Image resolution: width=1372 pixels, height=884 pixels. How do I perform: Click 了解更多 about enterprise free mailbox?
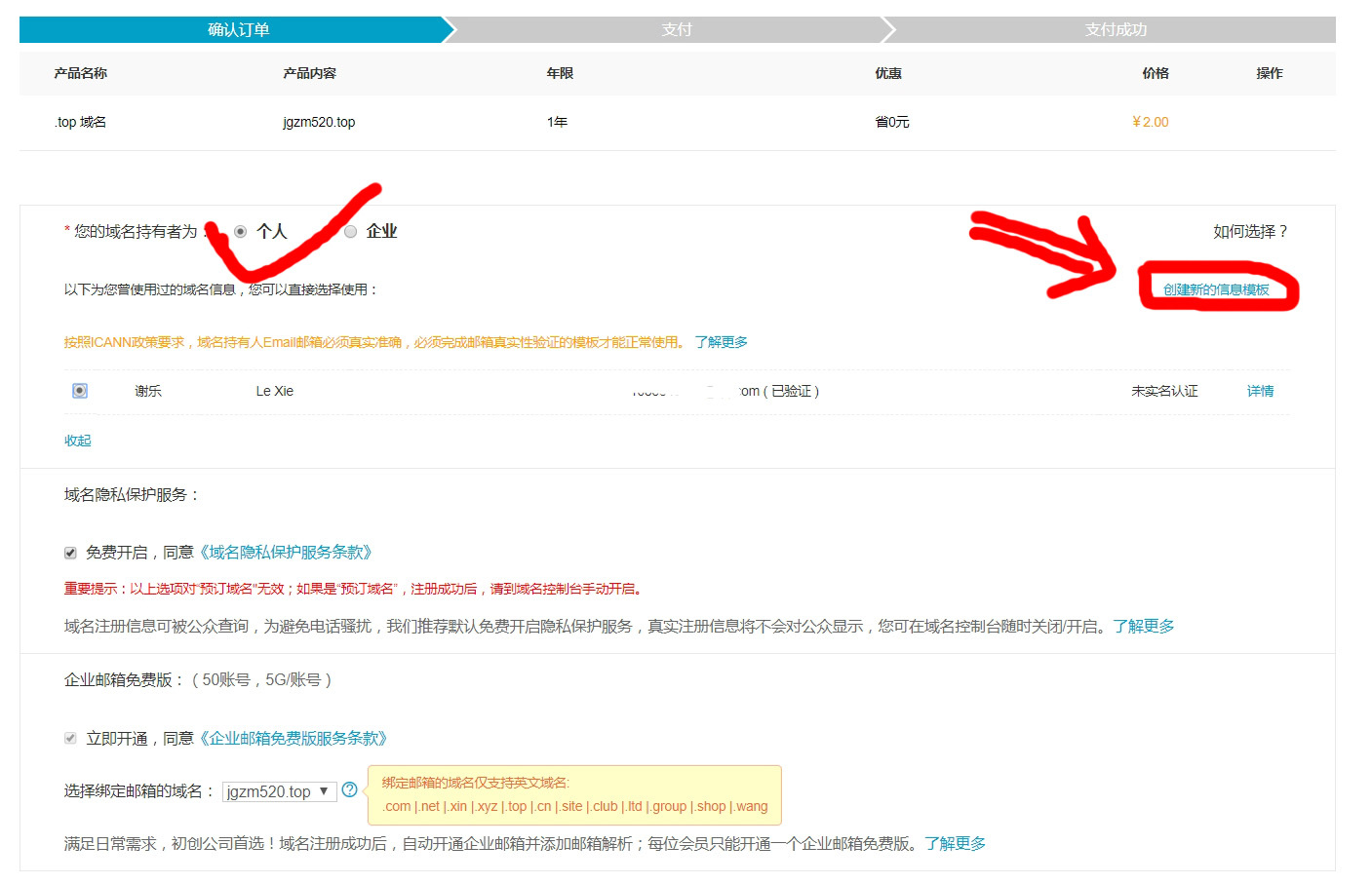[x=957, y=843]
